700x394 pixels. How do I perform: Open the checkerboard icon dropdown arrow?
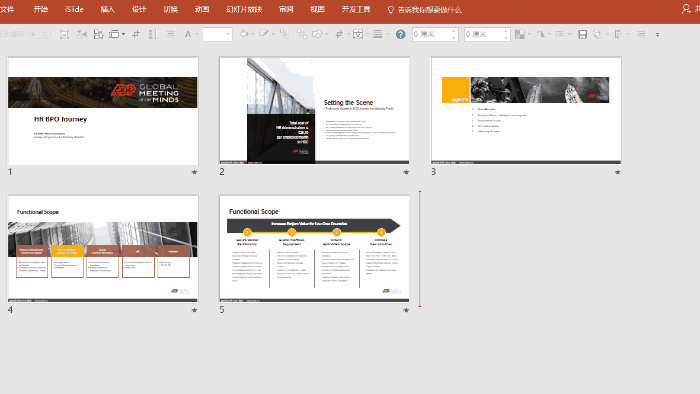point(529,34)
